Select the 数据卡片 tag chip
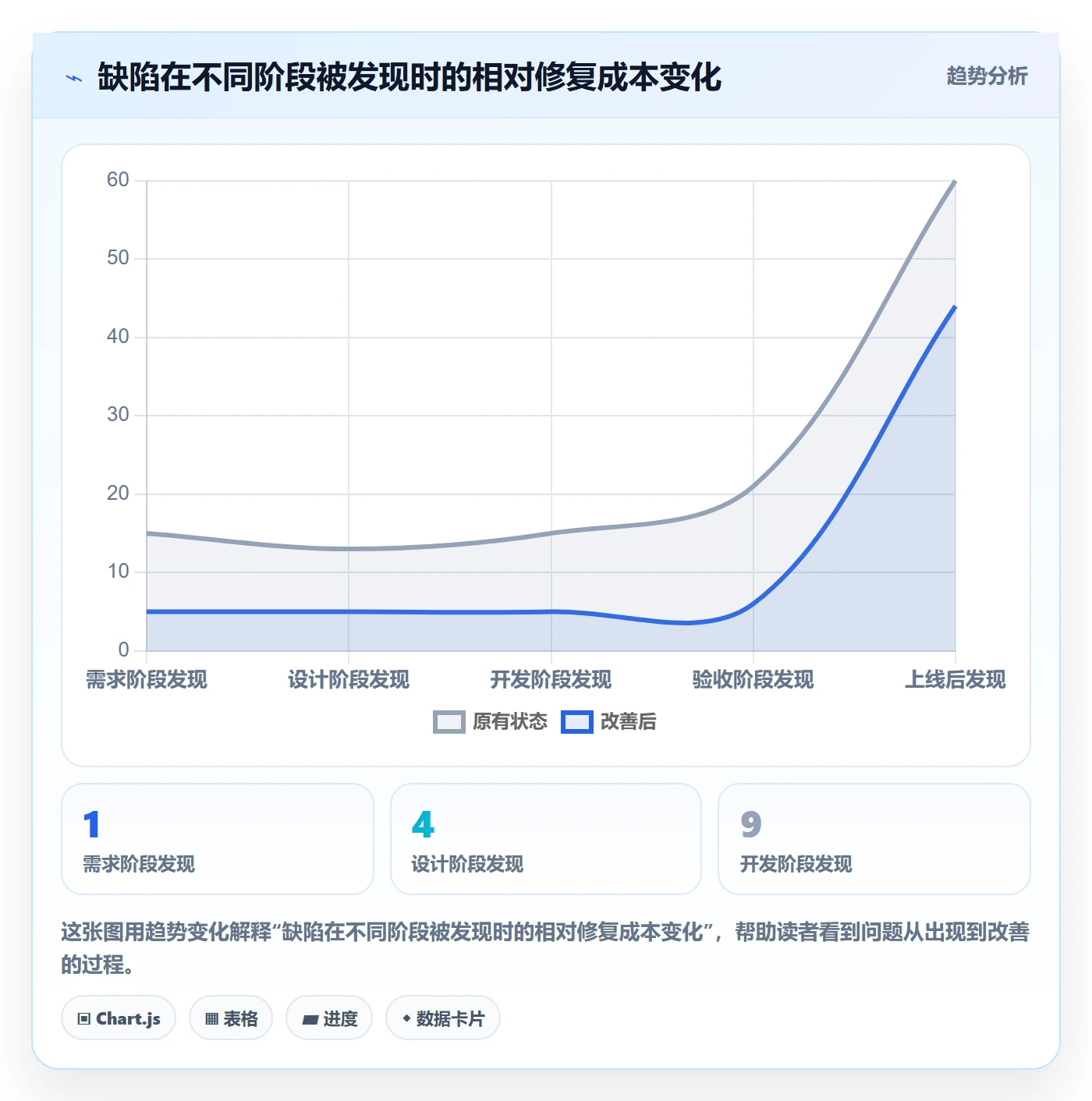This screenshot has height=1101, width=1092. point(443,1018)
